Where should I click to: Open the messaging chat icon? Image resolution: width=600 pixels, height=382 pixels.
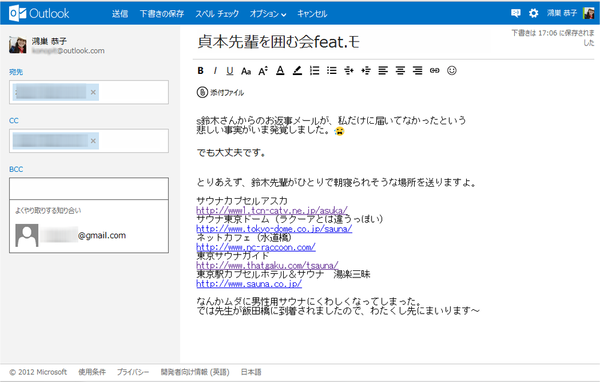pyautogui.click(x=516, y=13)
